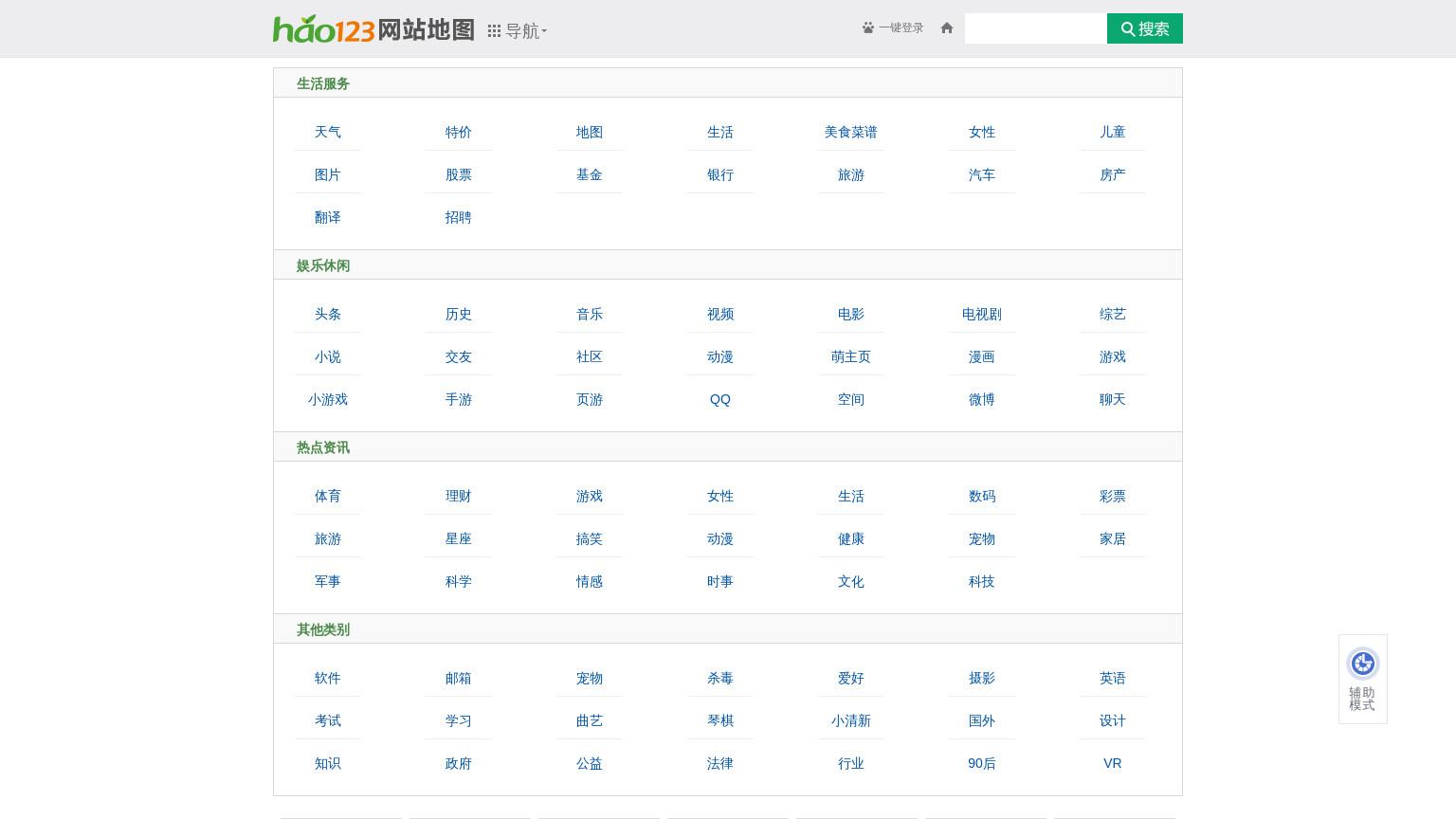Open the 电视剧 link
The height and width of the screenshot is (819, 1456).
[982, 314]
